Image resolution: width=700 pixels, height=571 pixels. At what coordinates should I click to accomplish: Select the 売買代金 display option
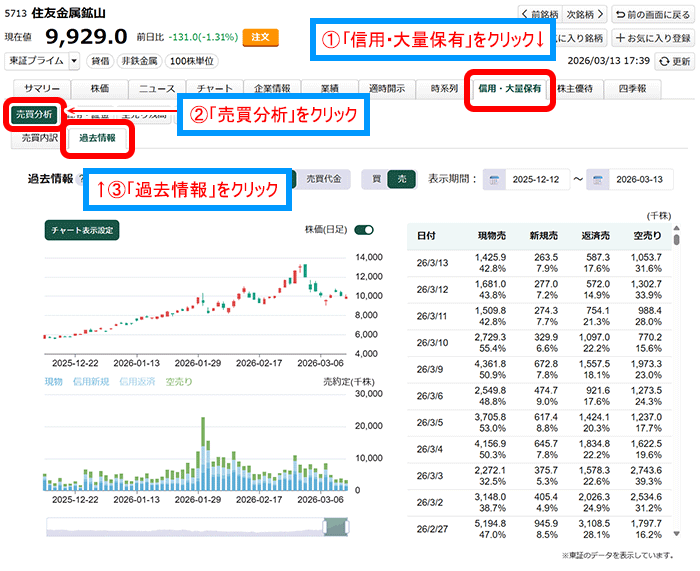(323, 179)
